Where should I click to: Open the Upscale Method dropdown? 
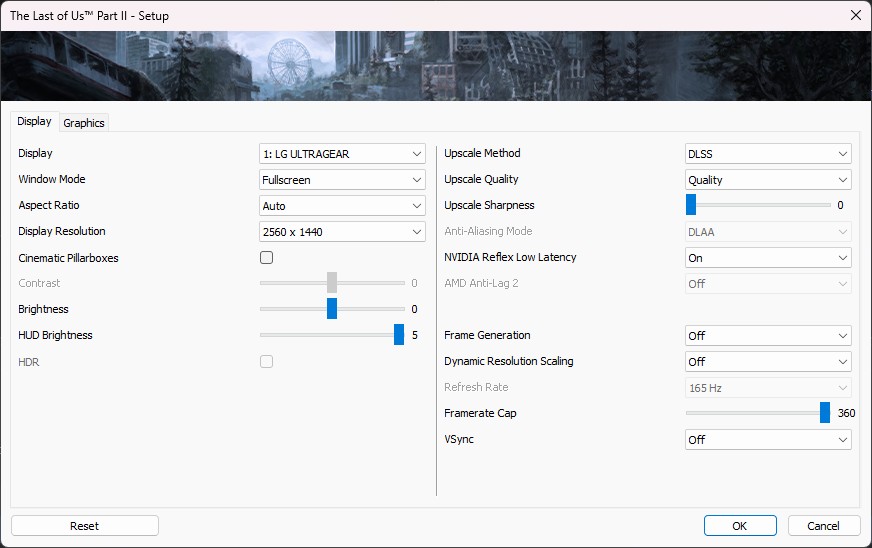click(768, 154)
